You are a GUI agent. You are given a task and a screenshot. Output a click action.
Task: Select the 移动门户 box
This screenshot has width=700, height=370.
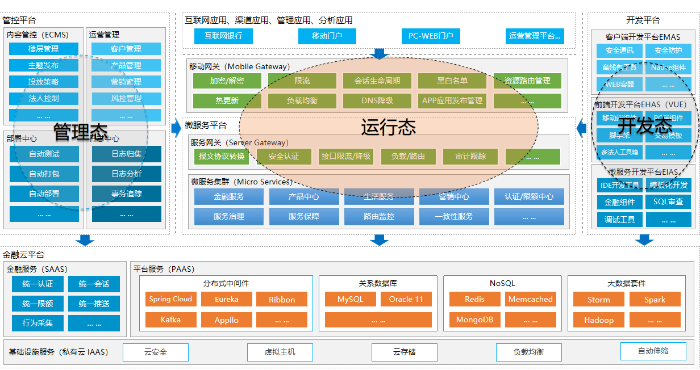[327, 36]
